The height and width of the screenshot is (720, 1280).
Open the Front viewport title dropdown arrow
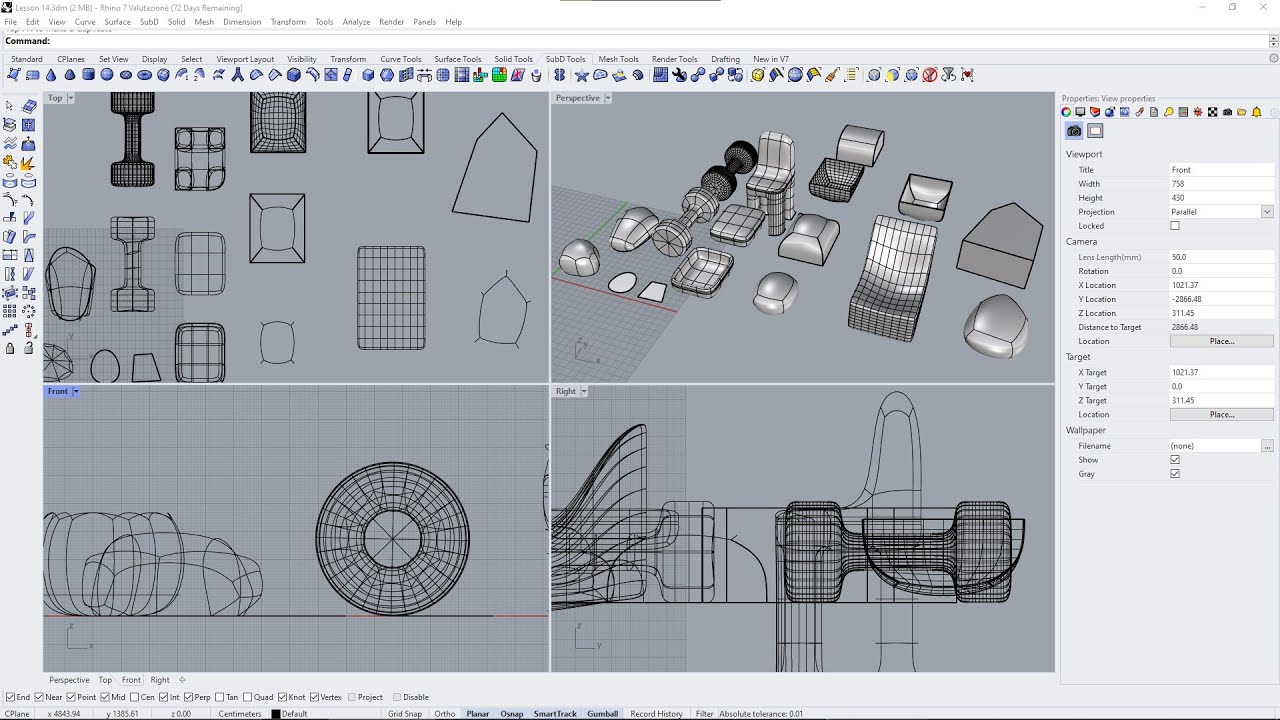(x=75, y=391)
